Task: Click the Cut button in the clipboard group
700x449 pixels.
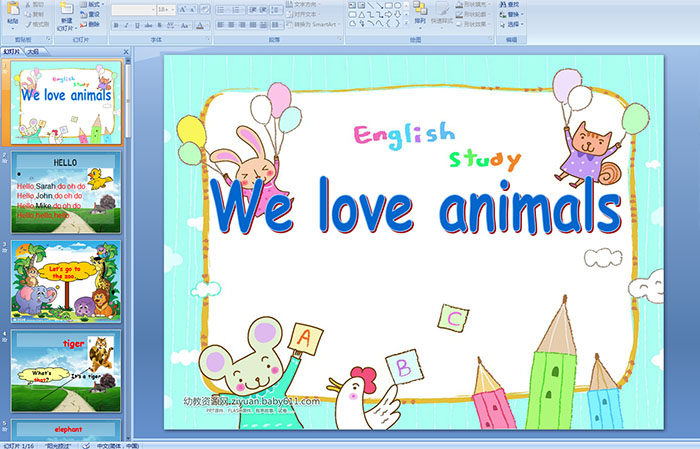Action: [x=35, y=4]
